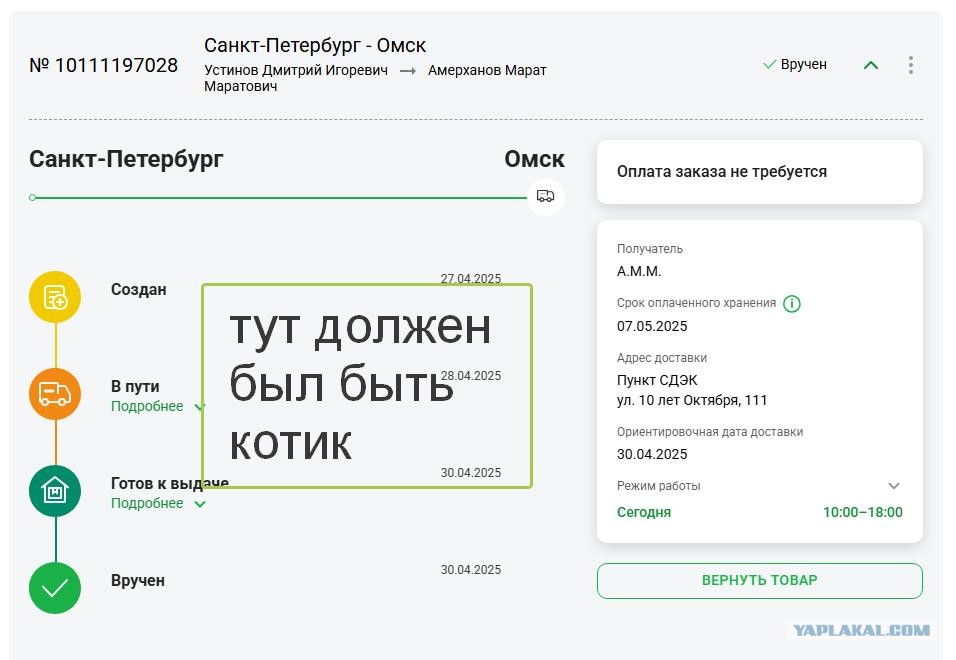Click the Санкт-Петербург - Омск header title
956x660 pixels.
pyautogui.click(x=315, y=45)
